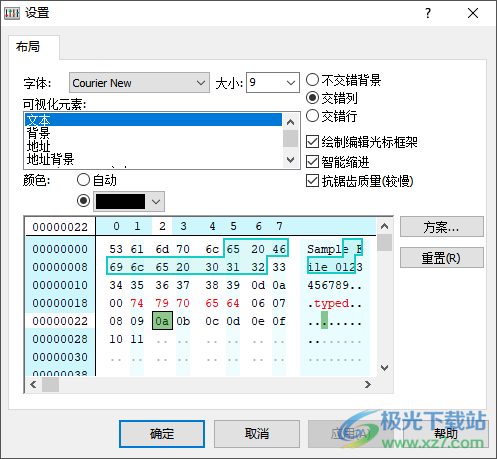Image resolution: width=497 pixels, height=459 pixels.
Task: Click the help question mark button
Action: [428, 13]
